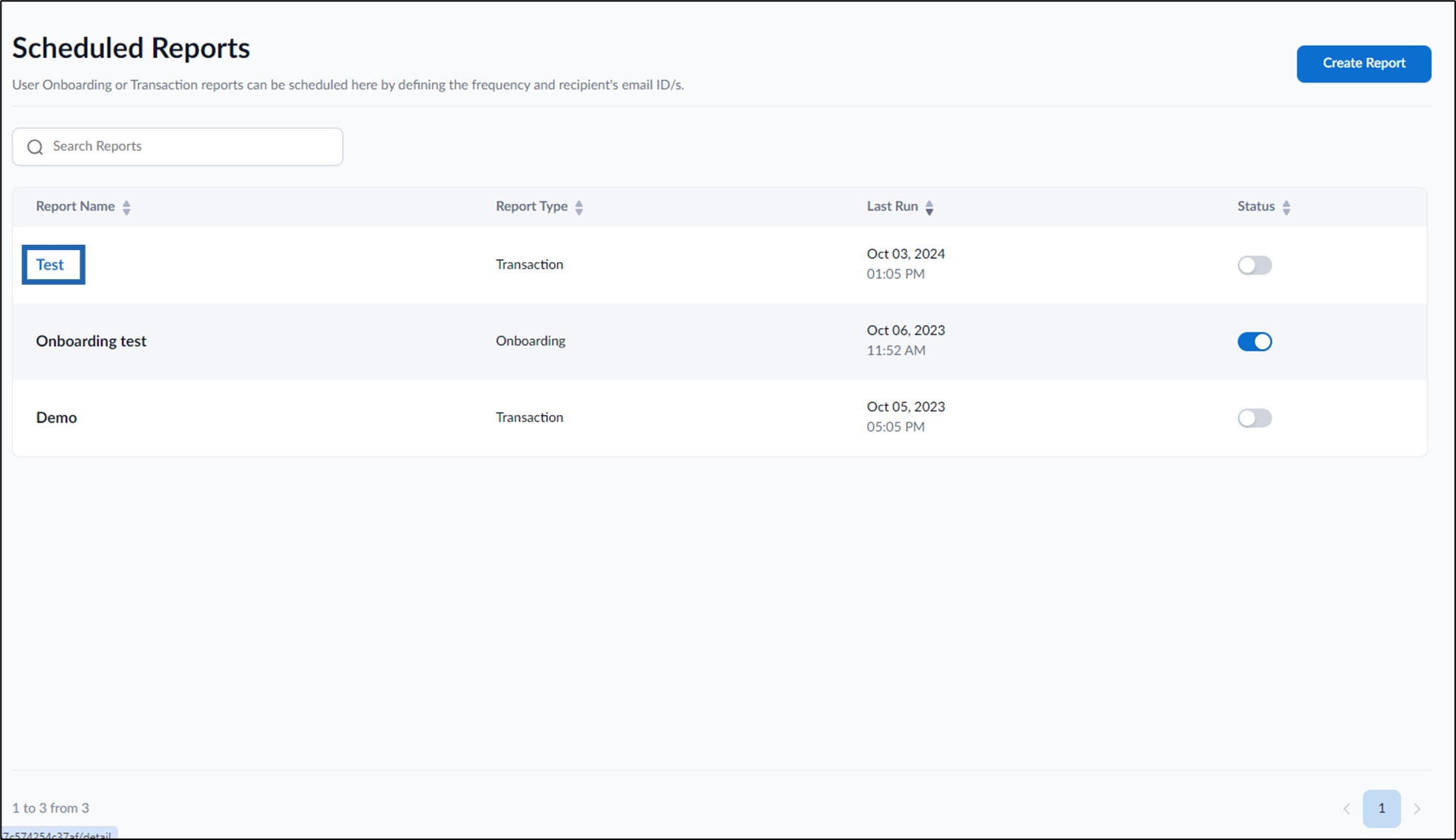Enable the Test report status toggle

click(1254, 265)
